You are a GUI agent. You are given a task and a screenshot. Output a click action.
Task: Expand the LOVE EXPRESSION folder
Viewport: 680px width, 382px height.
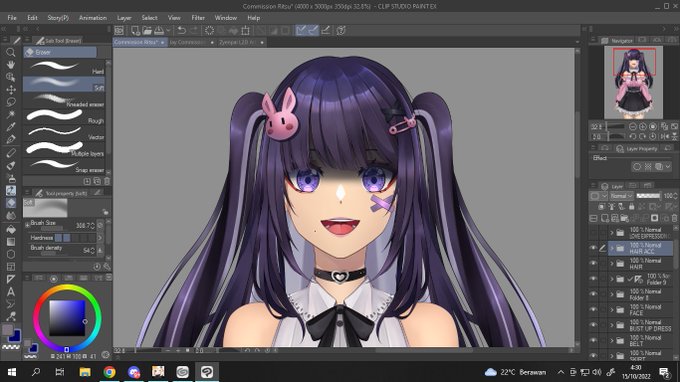coord(612,233)
